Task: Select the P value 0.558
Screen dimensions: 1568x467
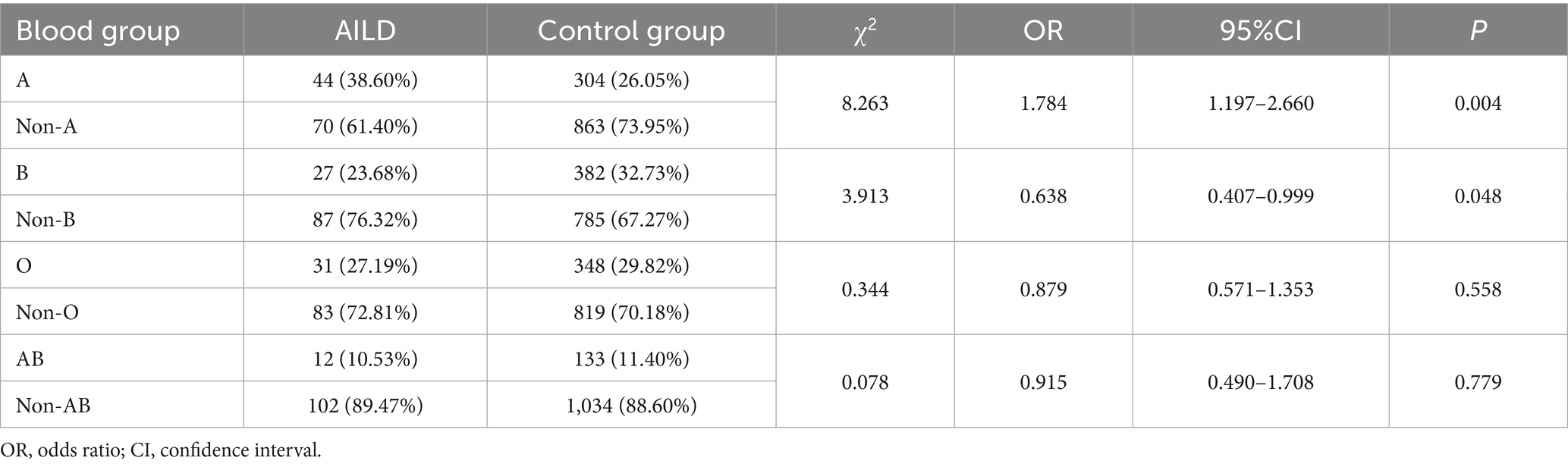Action: tap(1478, 289)
